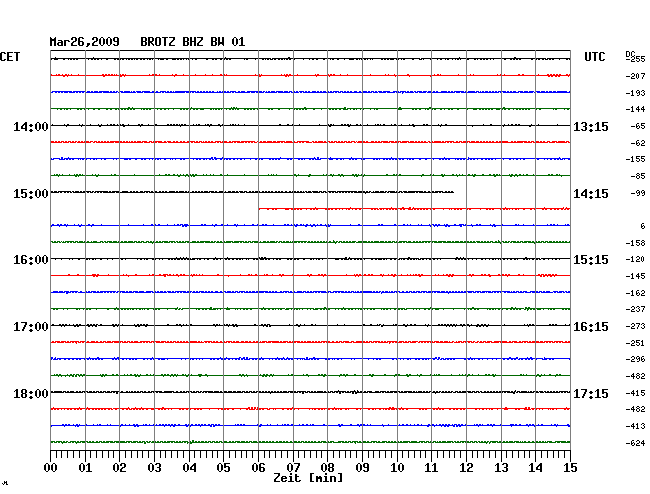This screenshot has width=650, height=494.
Task: Click the DC offset value -624
Action: point(634,443)
